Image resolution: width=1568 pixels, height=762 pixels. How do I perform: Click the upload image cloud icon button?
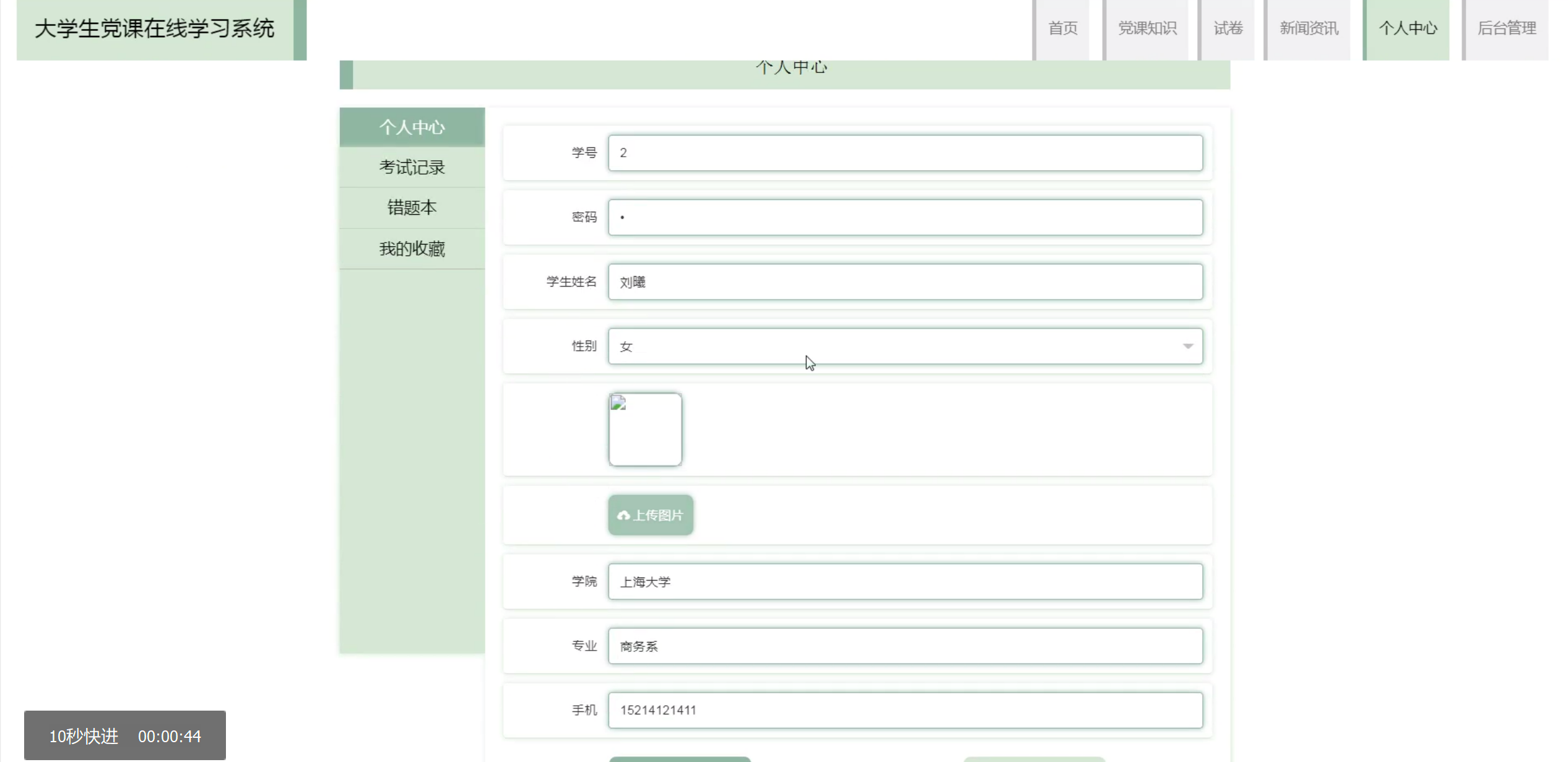(650, 515)
